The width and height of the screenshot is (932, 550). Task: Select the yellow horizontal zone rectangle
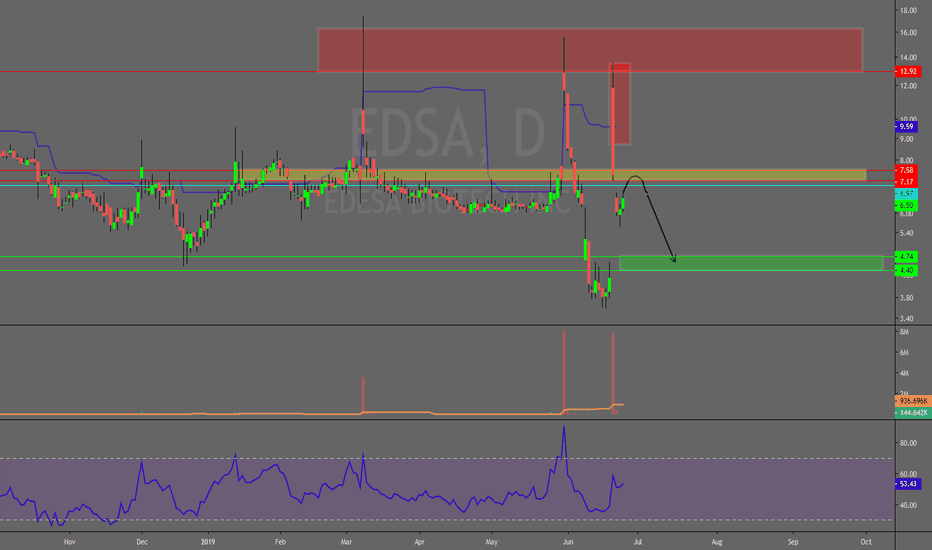click(553, 175)
